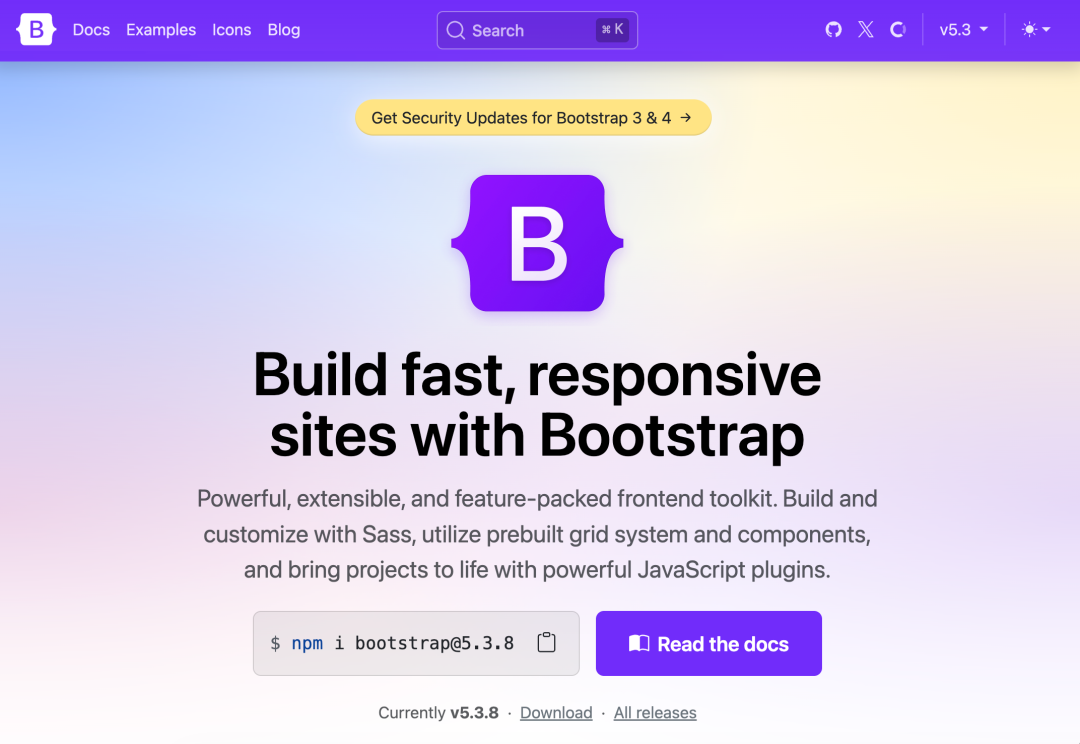This screenshot has width=1080, height=744.
Task: Open the Docs navigation link
Action: 91,30
